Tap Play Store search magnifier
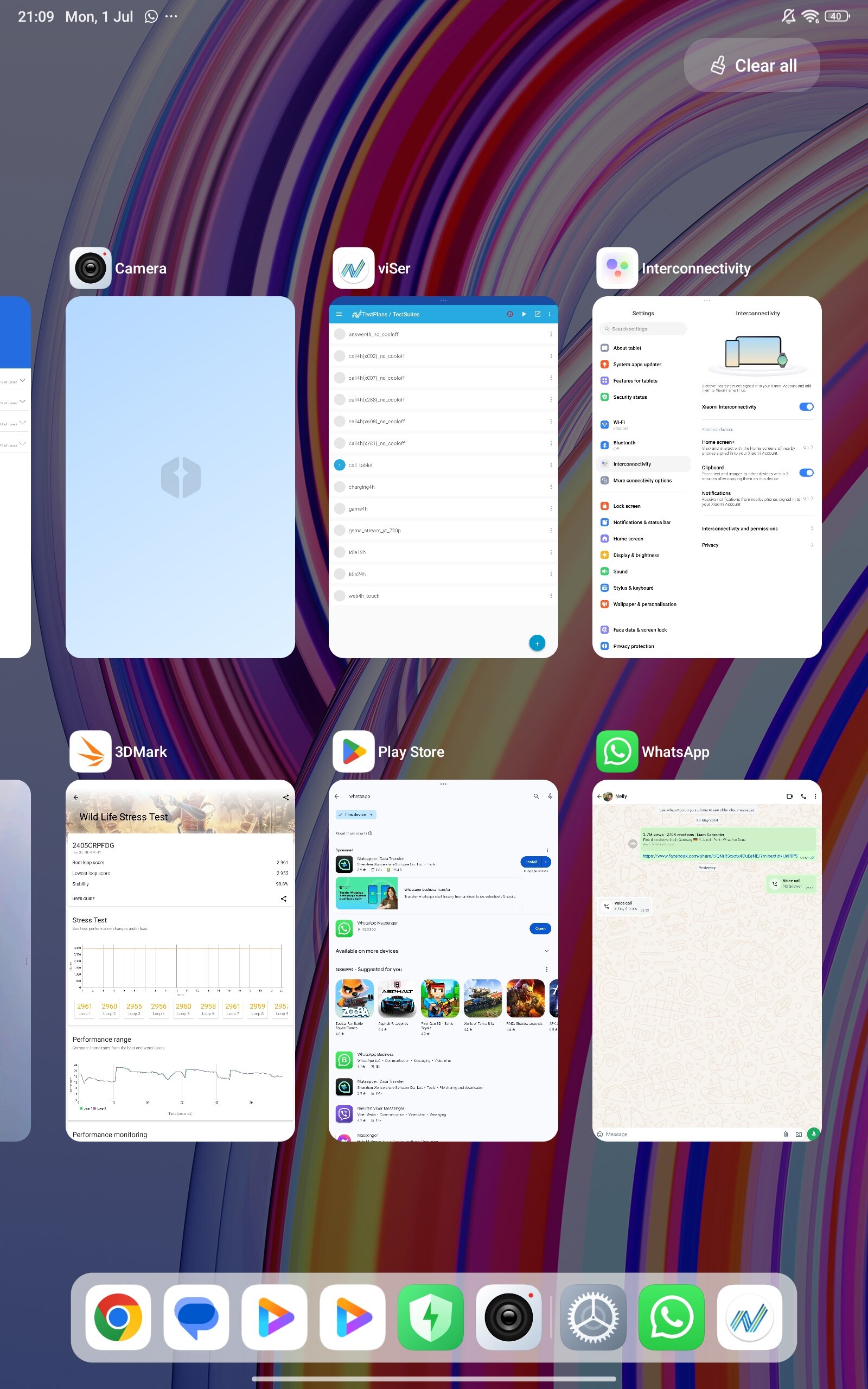Image resolution: width=868 pixels, height=1389 pixels. tap(535, 796)
